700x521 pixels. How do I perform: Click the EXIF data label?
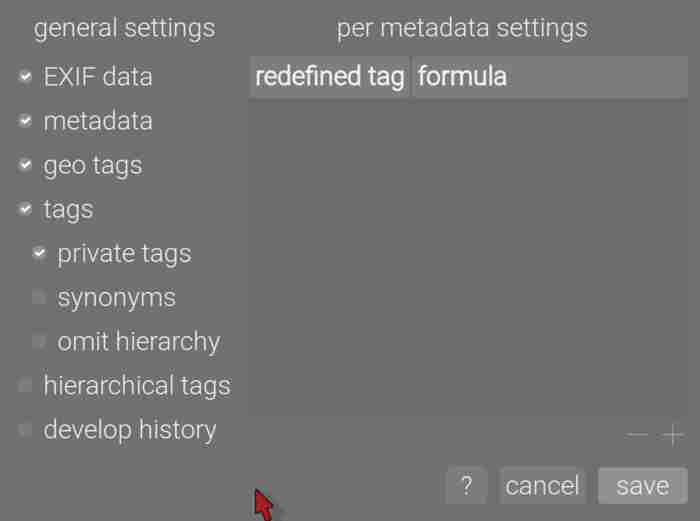[x=98, y=77]
